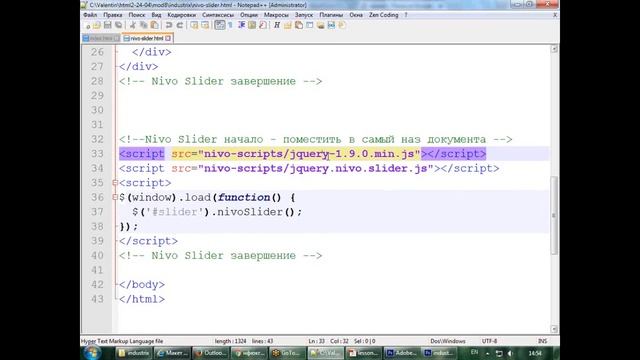This screenshot has width=640, height=360.
Task: Click the editor scrollbar up arrow
Action: tap(554, 49)
